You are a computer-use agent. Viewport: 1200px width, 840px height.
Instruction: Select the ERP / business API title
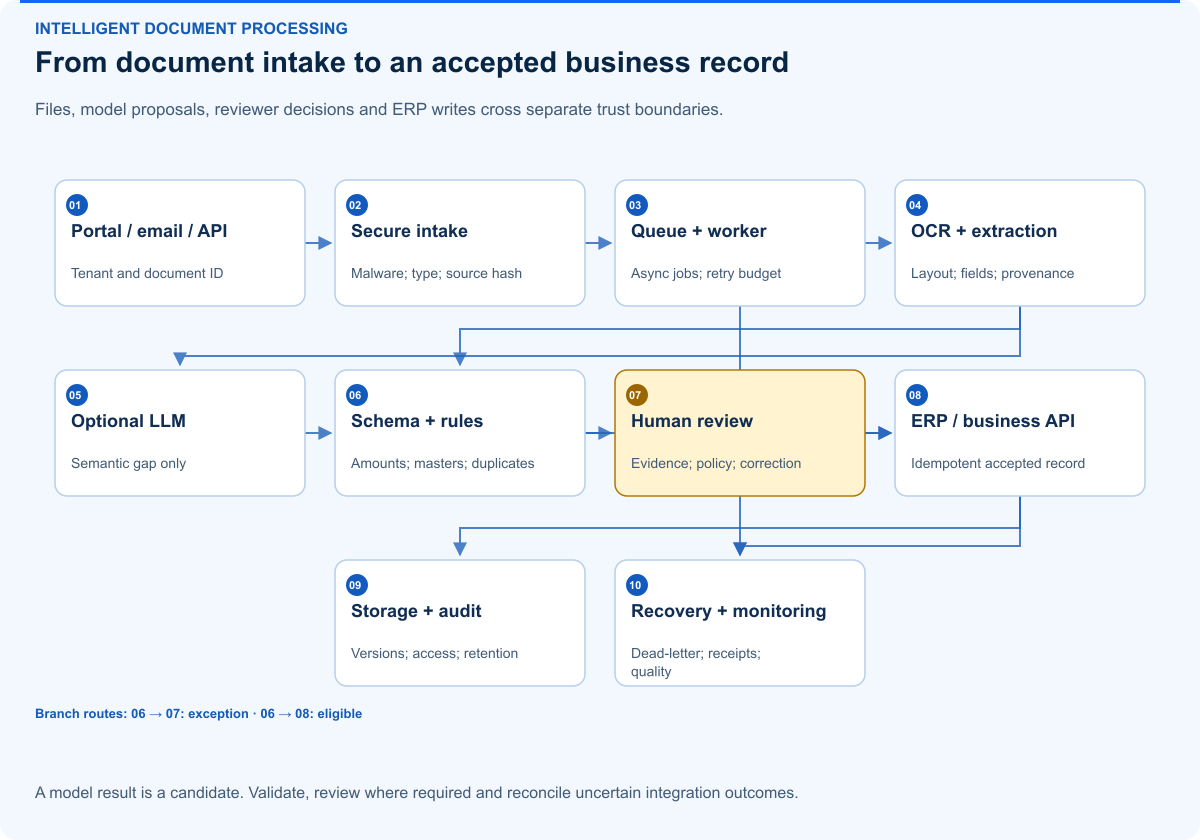(993, 421)
